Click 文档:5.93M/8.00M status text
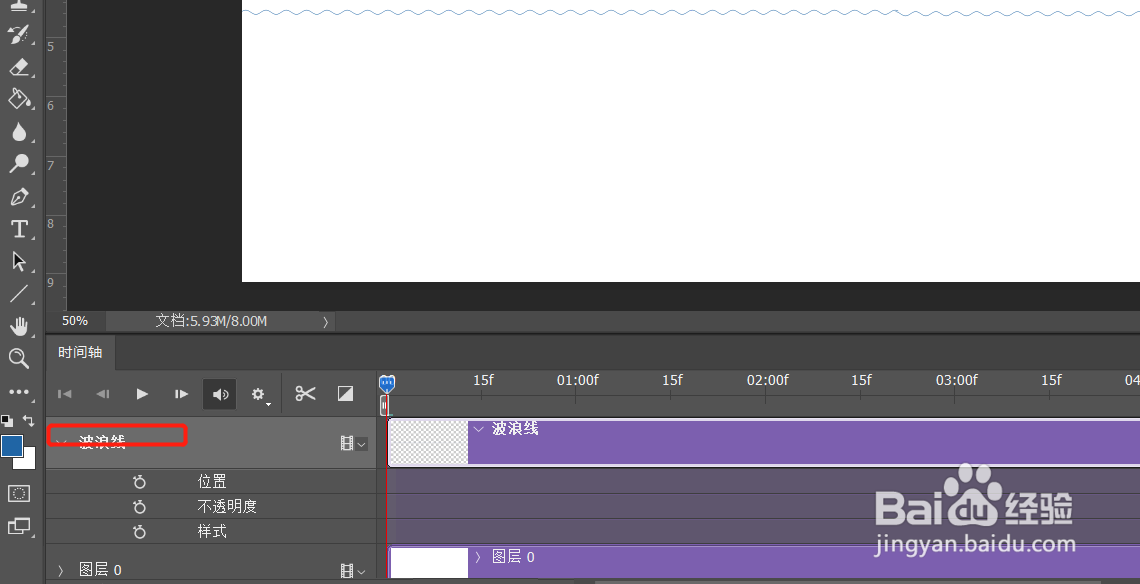The image size is (1140, 584). pos(211,321)
